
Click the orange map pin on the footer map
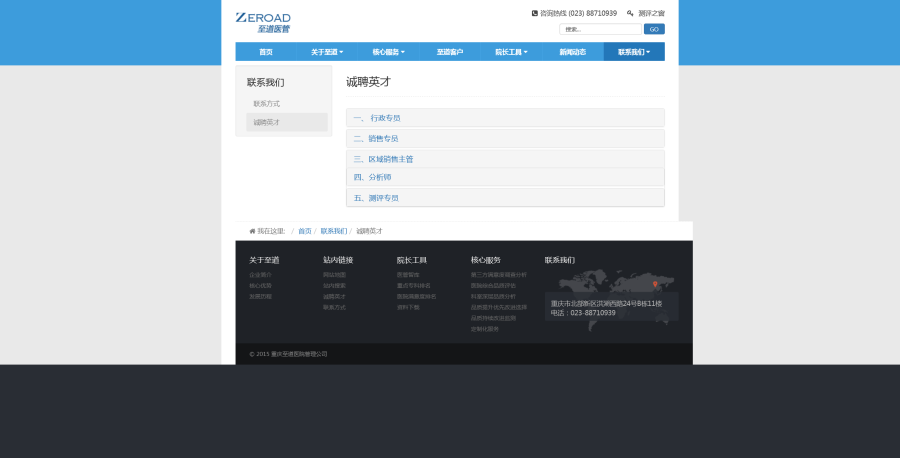point(655,284)
